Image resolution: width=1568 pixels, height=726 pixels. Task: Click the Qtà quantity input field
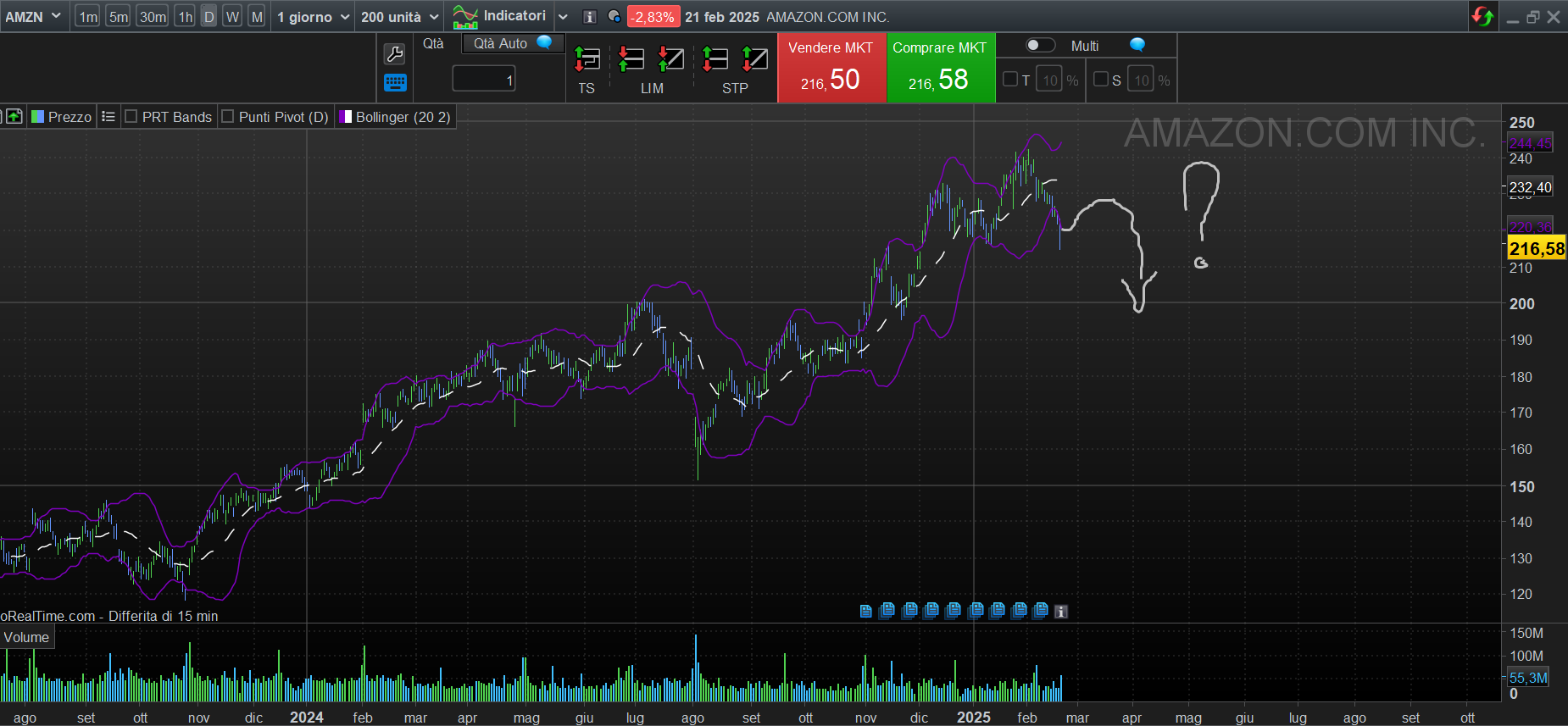tap(484, 80)
